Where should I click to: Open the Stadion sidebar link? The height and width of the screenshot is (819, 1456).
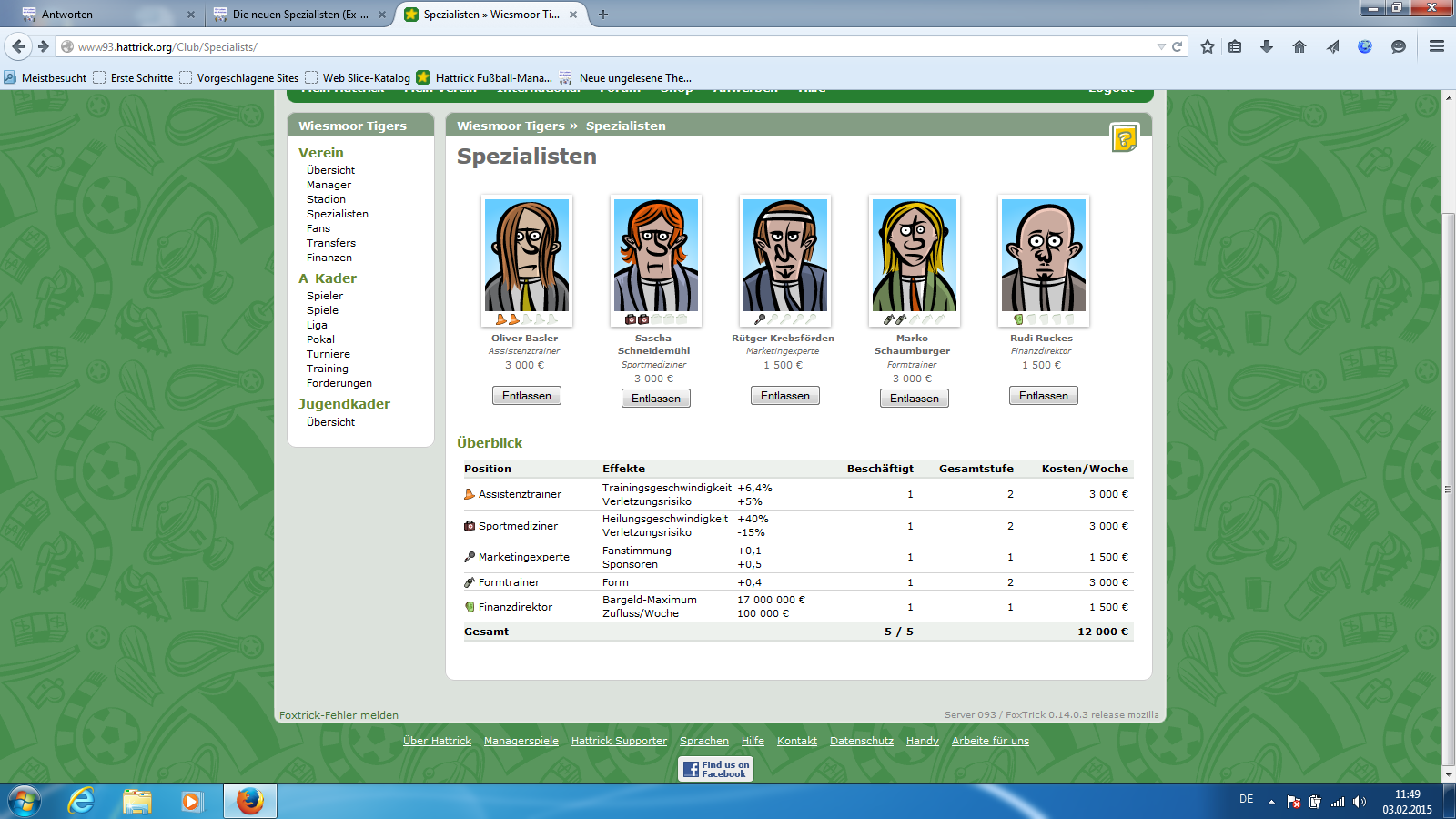click(x=326, y=199)
